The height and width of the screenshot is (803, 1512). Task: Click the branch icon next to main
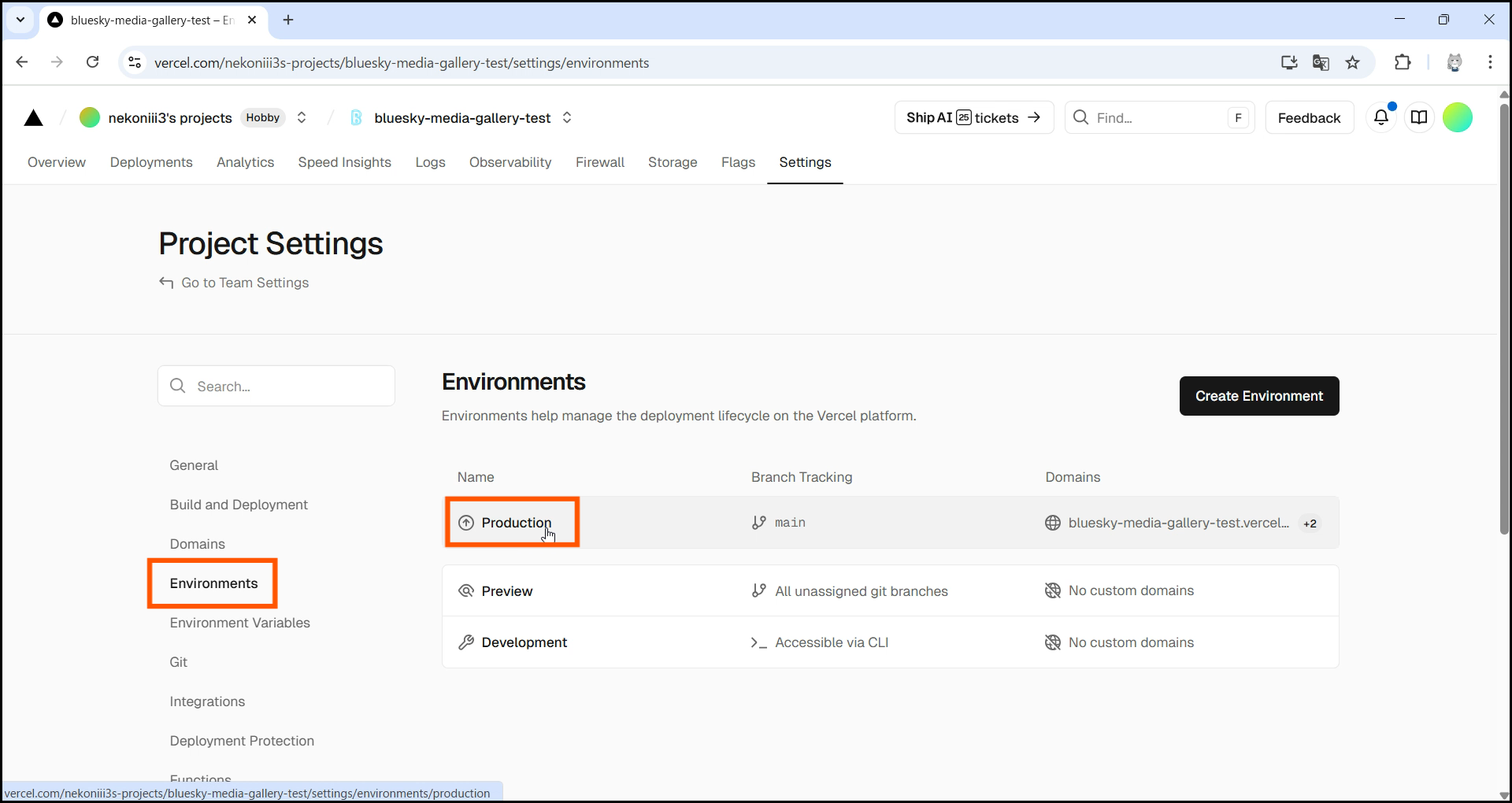point(759,523)
